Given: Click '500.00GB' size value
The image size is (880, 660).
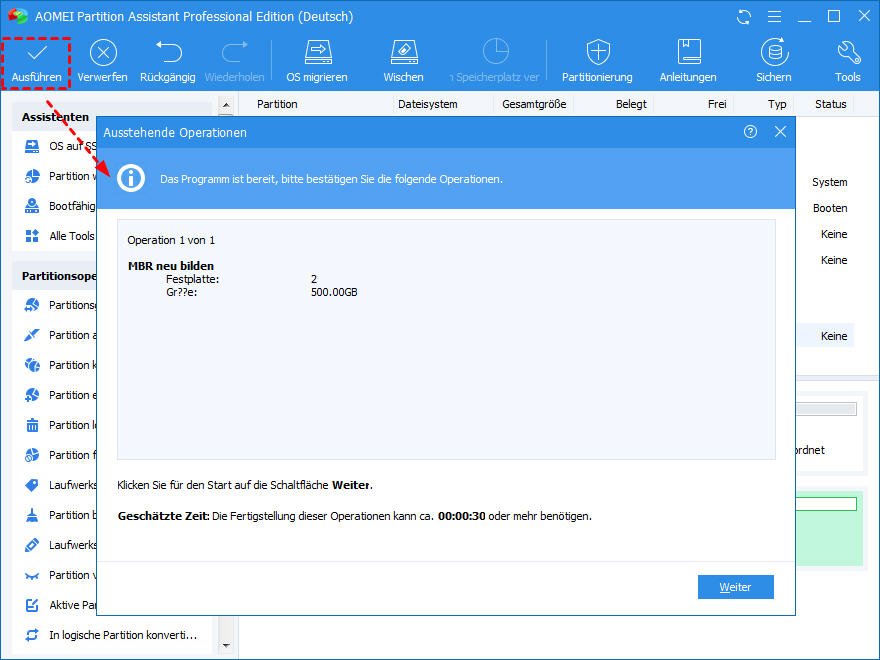Looking at the screenshot, I should click(334, 292).
